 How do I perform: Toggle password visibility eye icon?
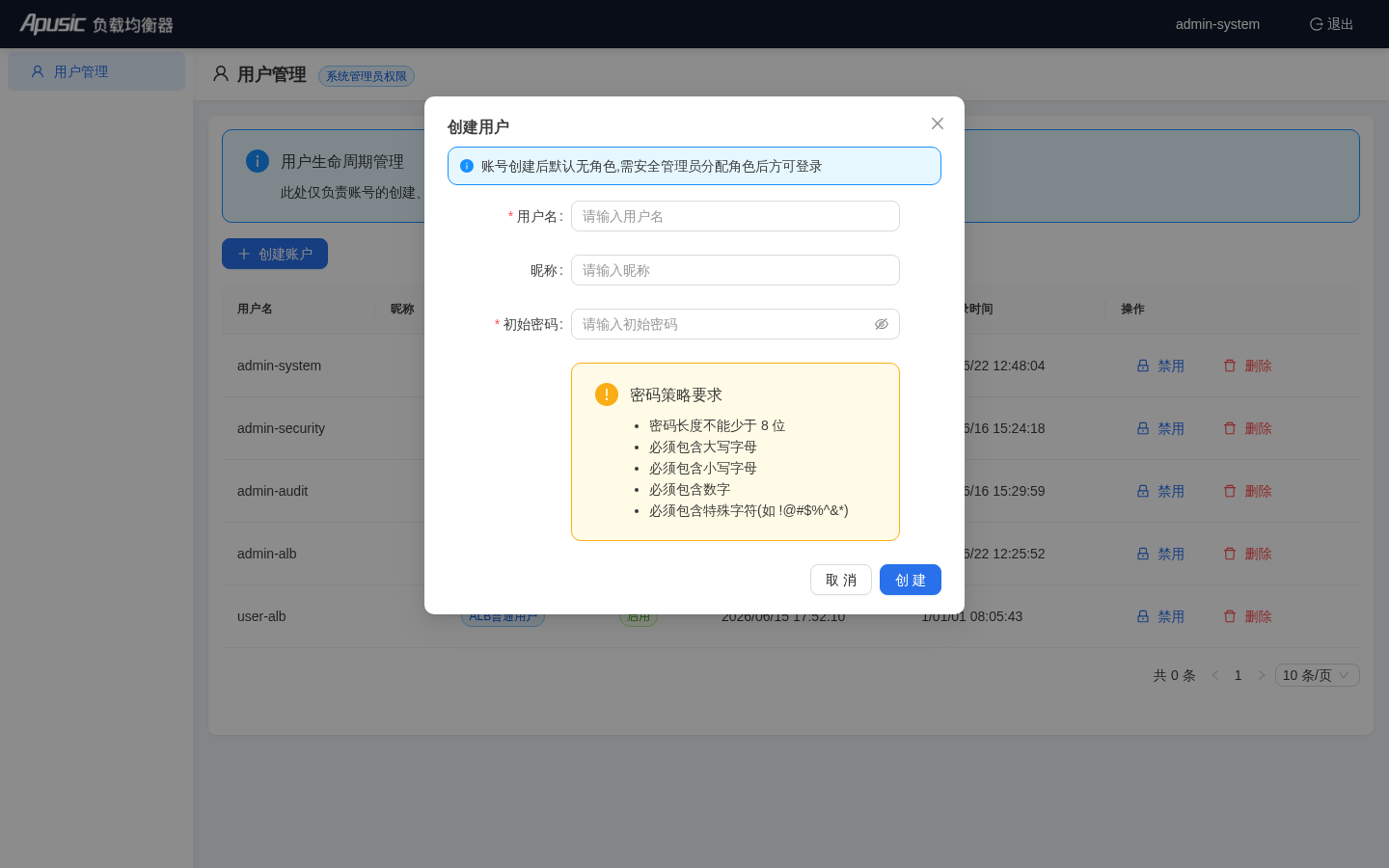[x=882, y=324]
